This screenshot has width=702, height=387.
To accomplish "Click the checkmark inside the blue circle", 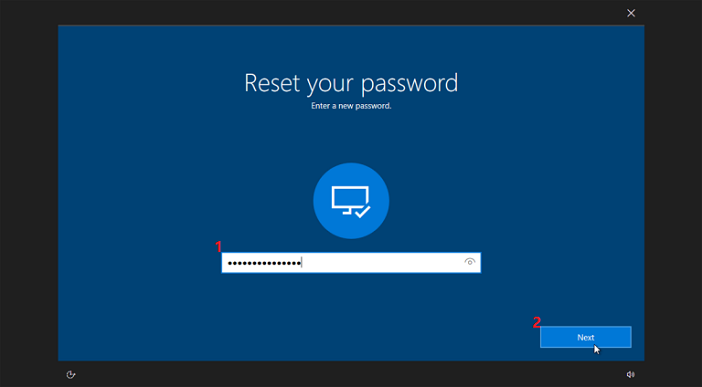I will pos(362,211).
